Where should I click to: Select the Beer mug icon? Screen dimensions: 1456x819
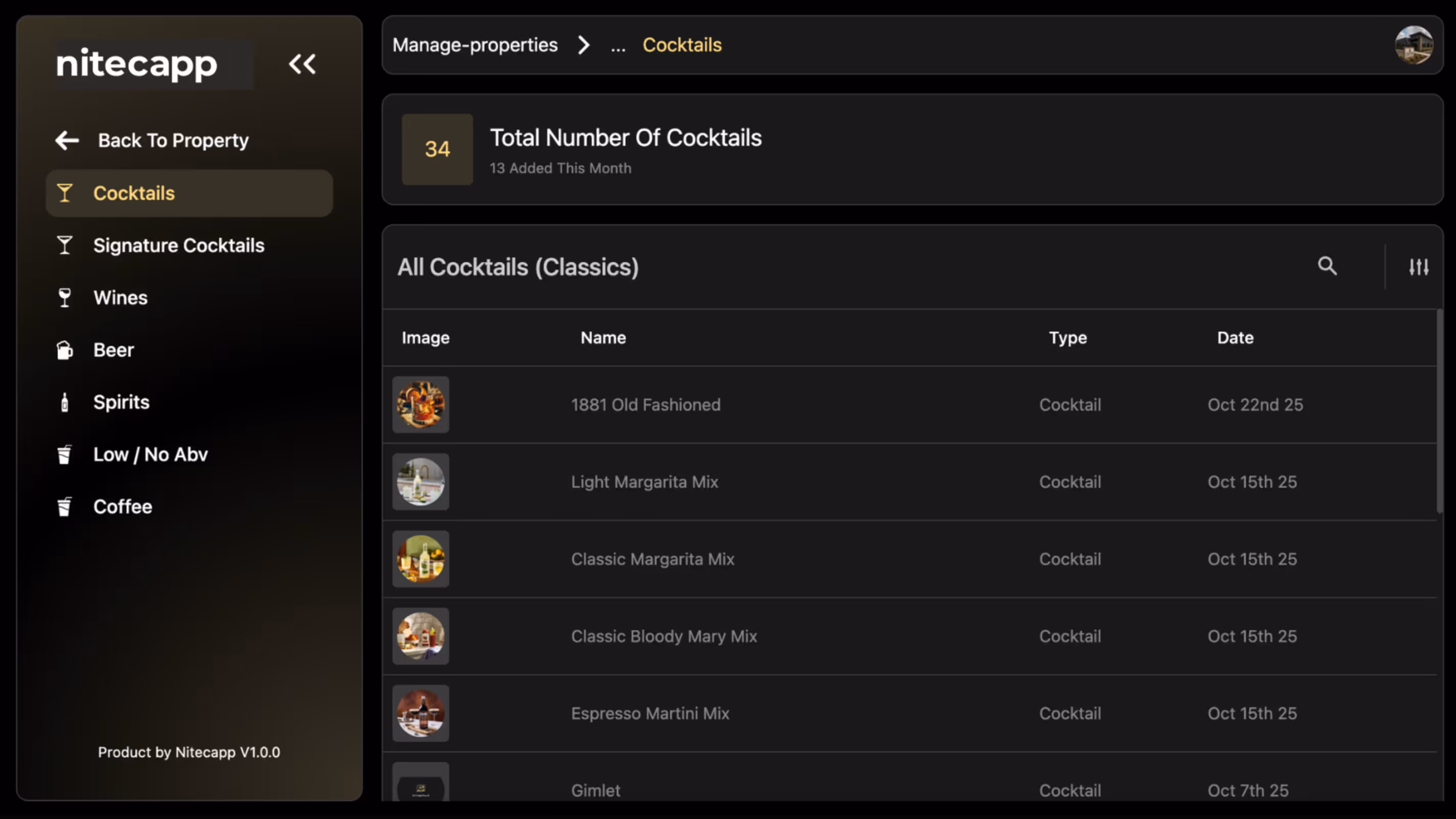[64, 350]
